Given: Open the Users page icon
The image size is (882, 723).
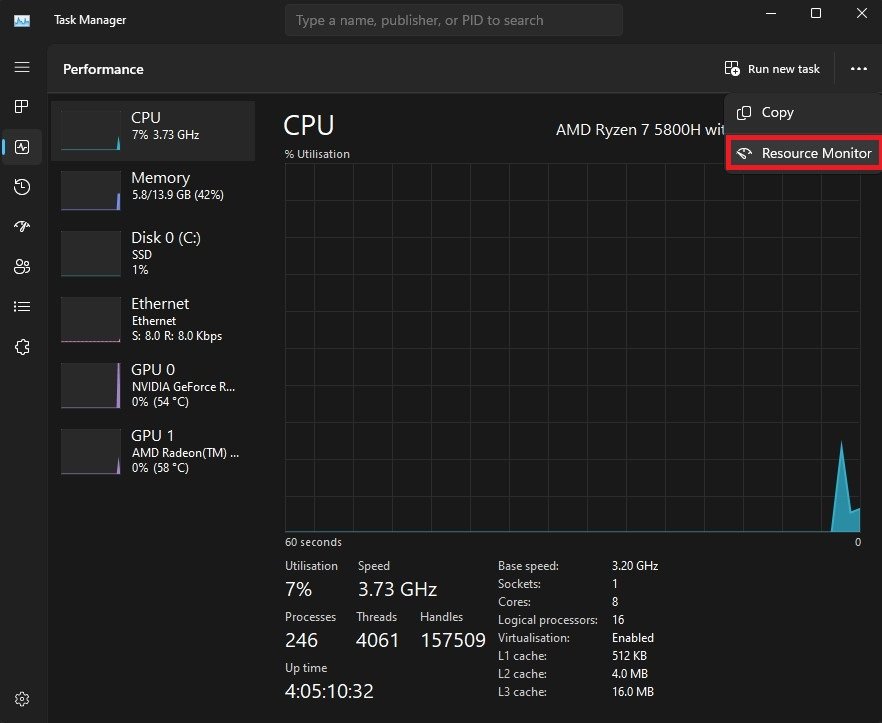Looking at the screenshot, I should [22, 267].
